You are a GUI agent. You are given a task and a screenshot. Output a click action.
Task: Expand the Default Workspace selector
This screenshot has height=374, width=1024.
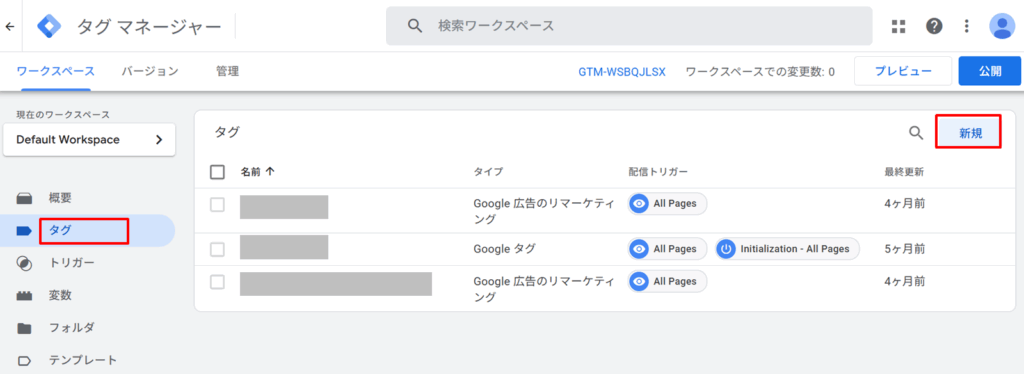click(89, 140)
